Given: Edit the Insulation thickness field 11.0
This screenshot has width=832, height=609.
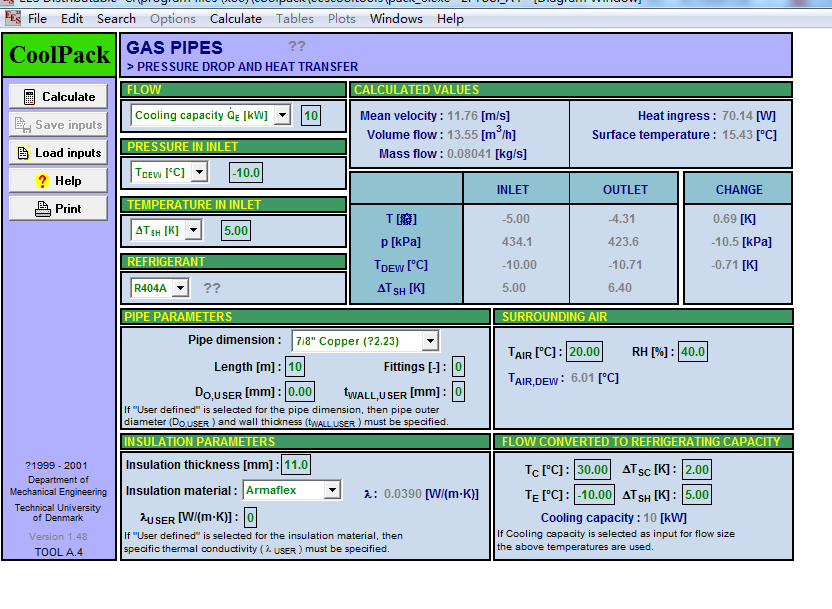Looking at the screenshot, I should click(296, 465).
